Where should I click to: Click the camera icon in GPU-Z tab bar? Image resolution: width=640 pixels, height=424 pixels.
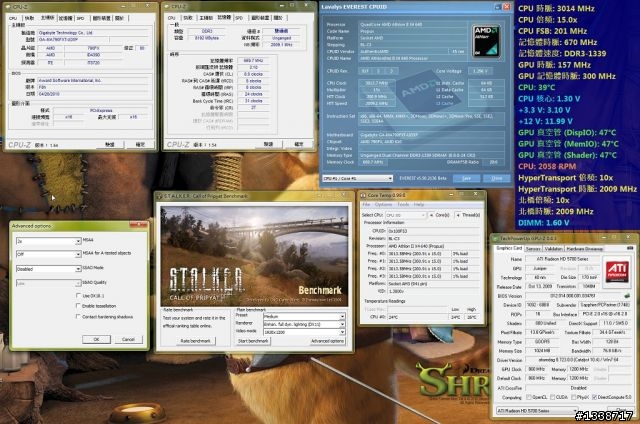coord(630,248)
